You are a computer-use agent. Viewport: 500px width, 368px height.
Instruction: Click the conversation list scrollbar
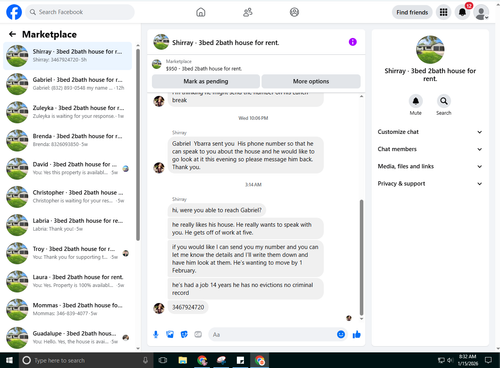click(138, 145)
